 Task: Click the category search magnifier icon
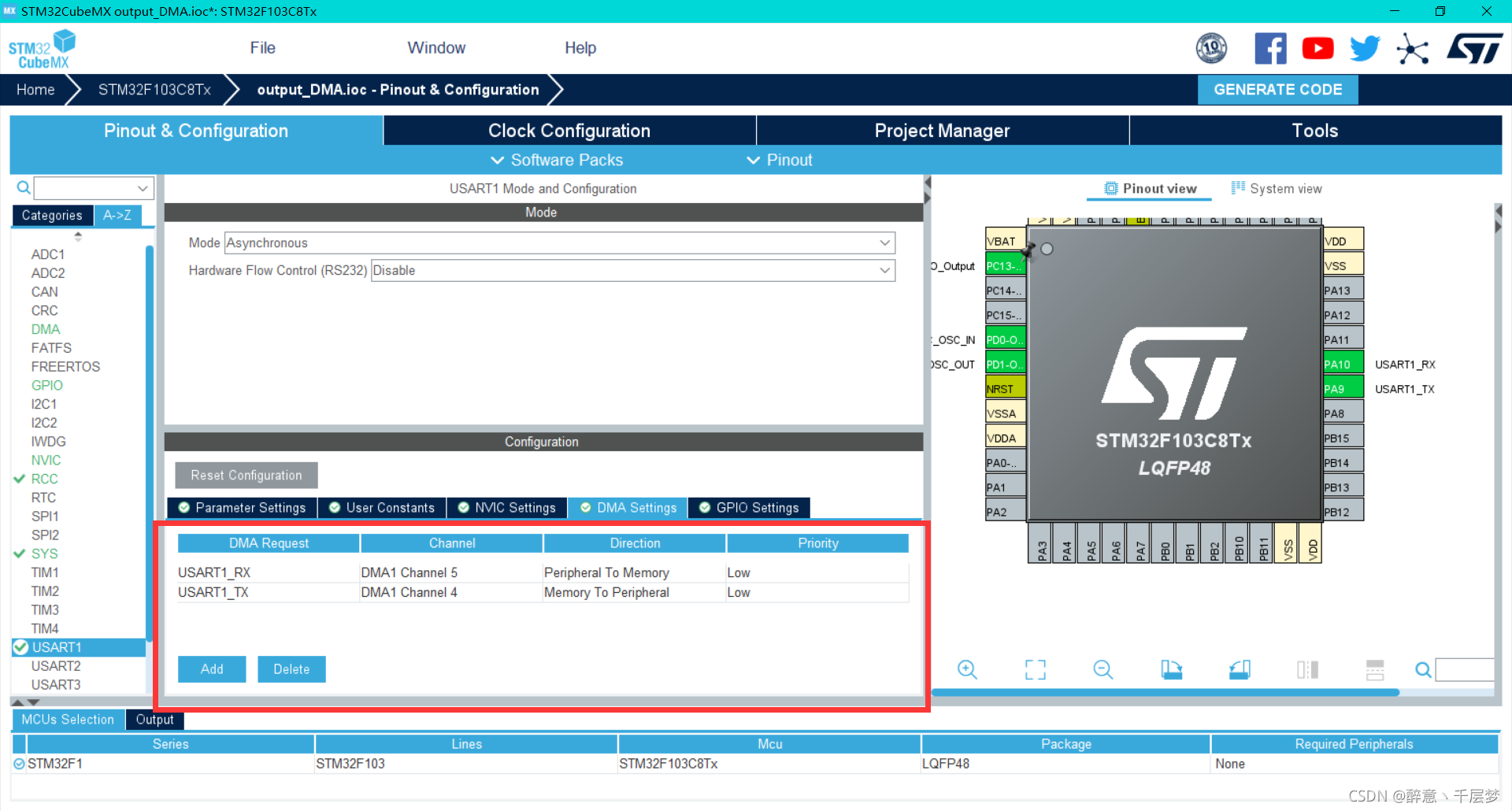click(x=24, y=187)
